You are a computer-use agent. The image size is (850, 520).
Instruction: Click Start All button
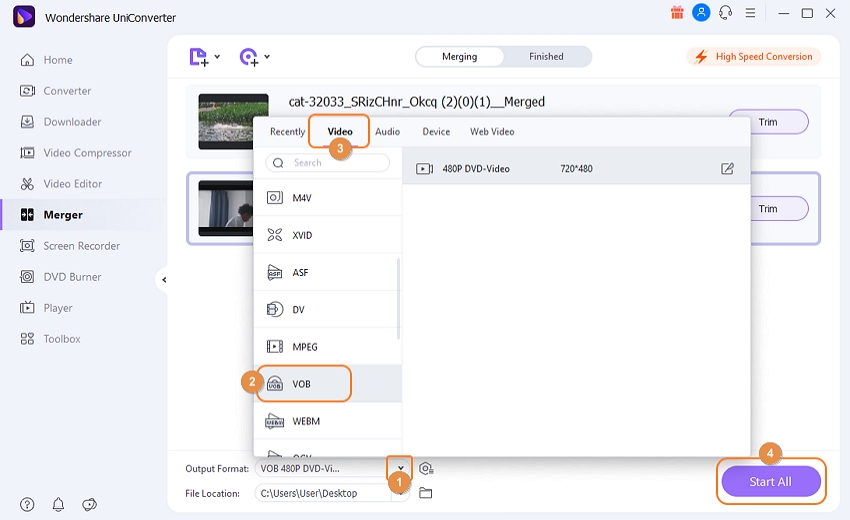tap(770, 482)
